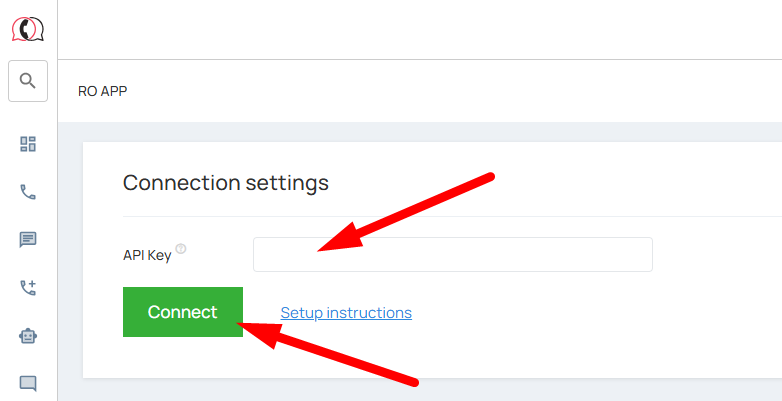This screenshot has width=782, height=401.
Task: Select the empty speech bubble sidebar icon
Action: pos(28,383)
